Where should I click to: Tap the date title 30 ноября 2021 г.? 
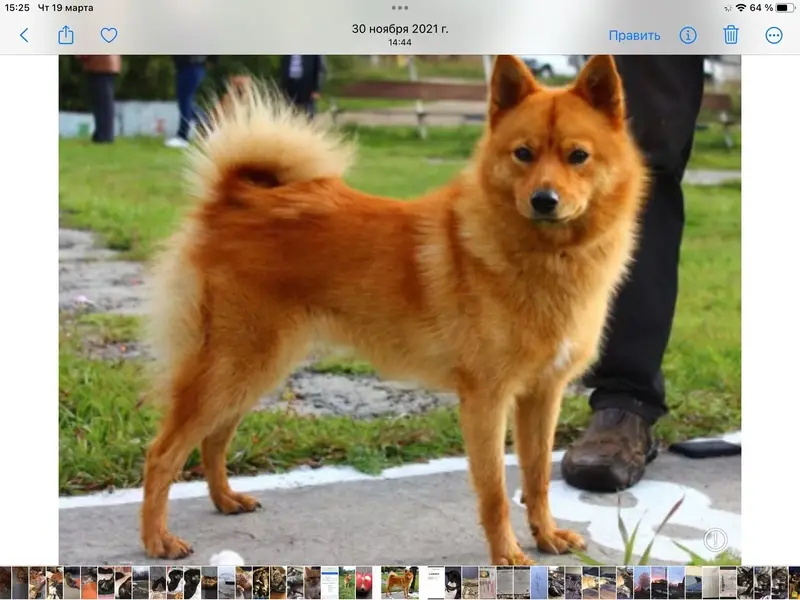(400, 29)
